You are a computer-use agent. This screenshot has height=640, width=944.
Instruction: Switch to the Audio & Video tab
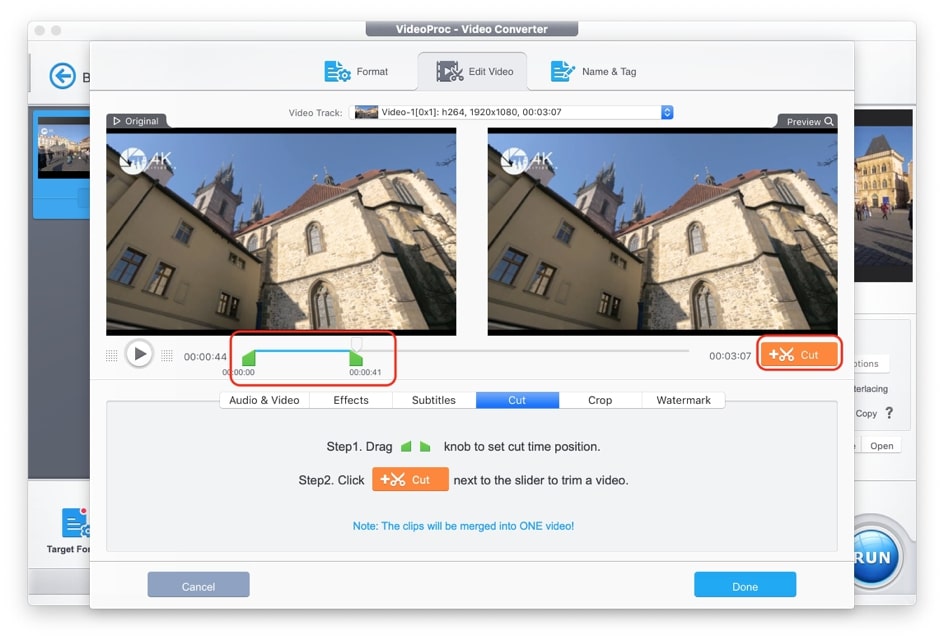coord(264,400)
